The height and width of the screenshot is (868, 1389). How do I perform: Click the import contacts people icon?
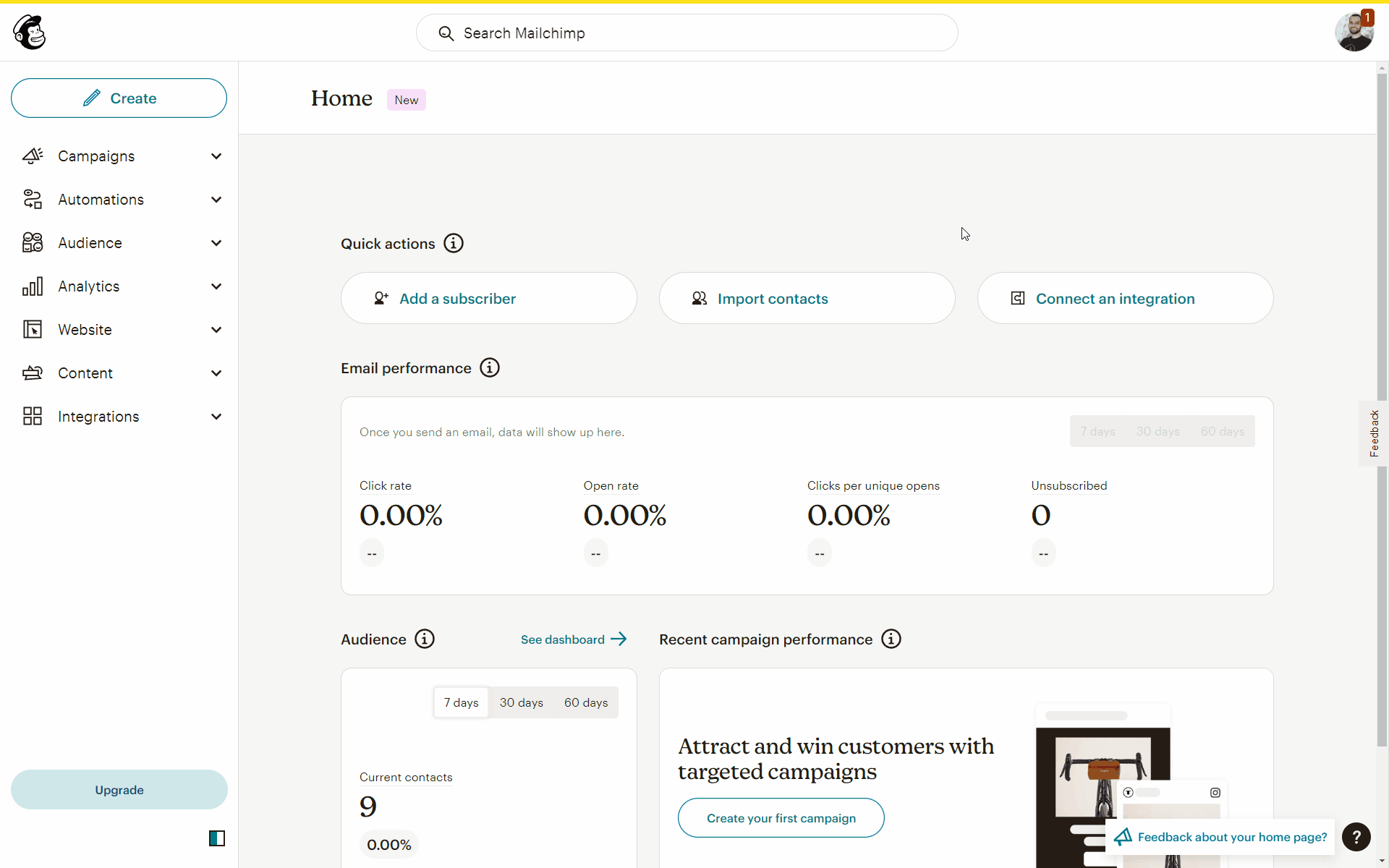coord(700,298)
